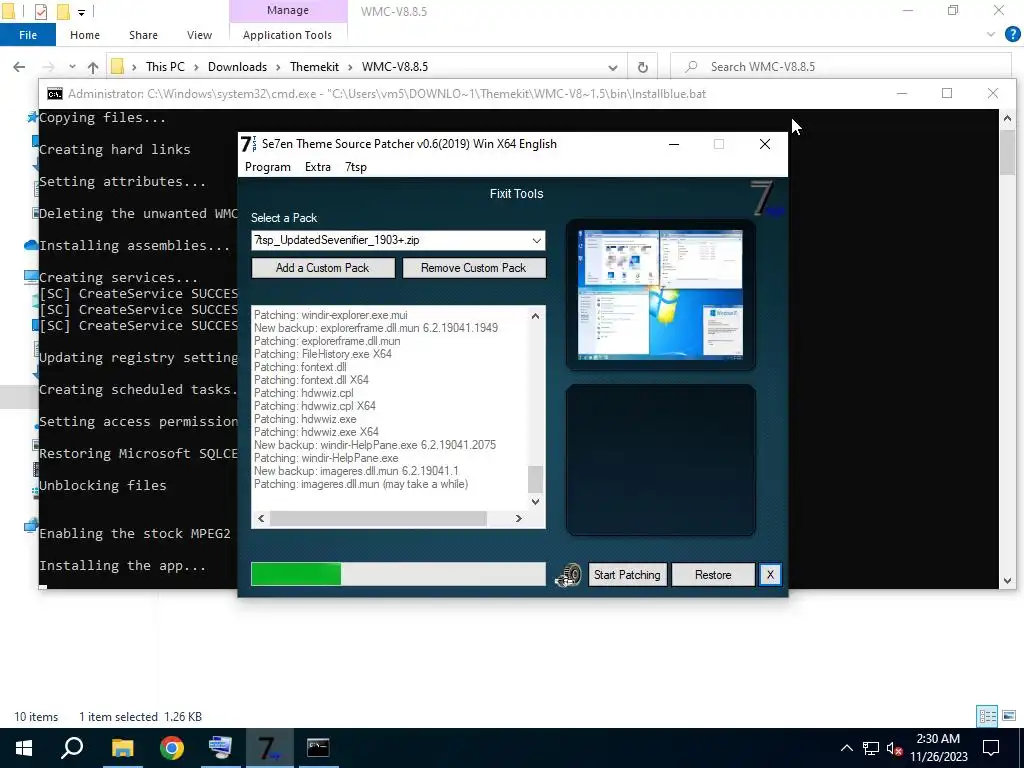Viewport: 1024px width, 768px height.
Task: Click the Windows 7 theme preview thumbnail
Action: (660, 294)
